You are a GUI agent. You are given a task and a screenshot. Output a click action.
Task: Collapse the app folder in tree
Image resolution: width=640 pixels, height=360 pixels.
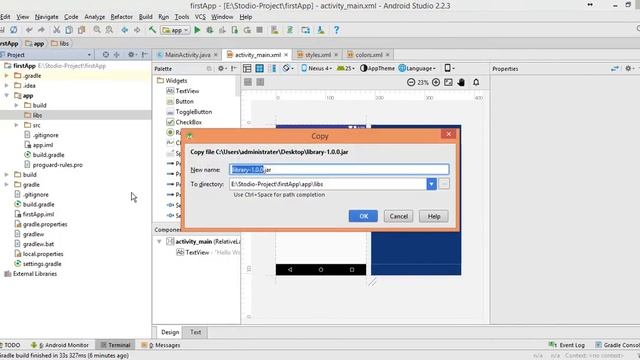point(7,96)
